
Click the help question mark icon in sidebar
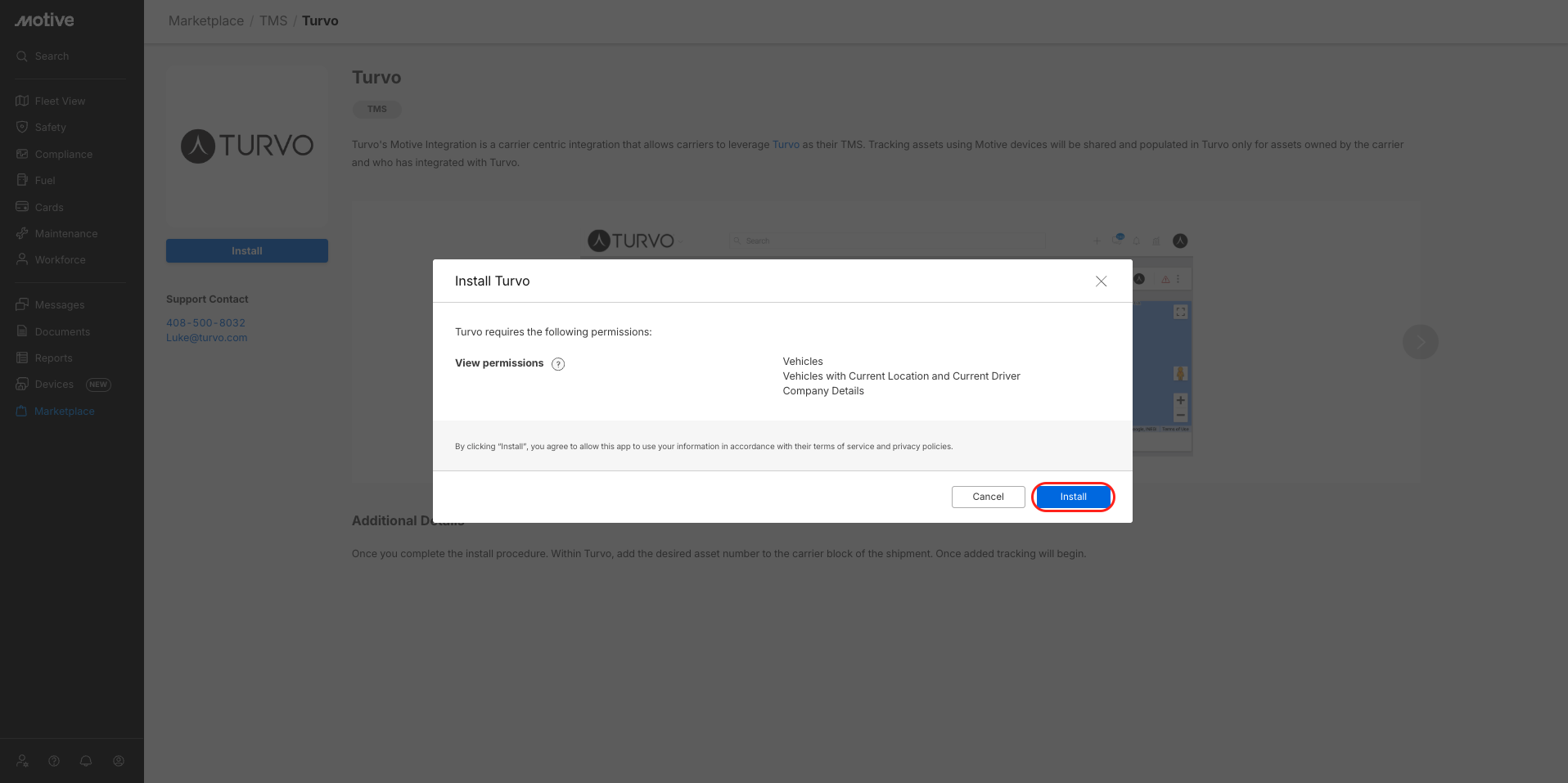(54, 761)
